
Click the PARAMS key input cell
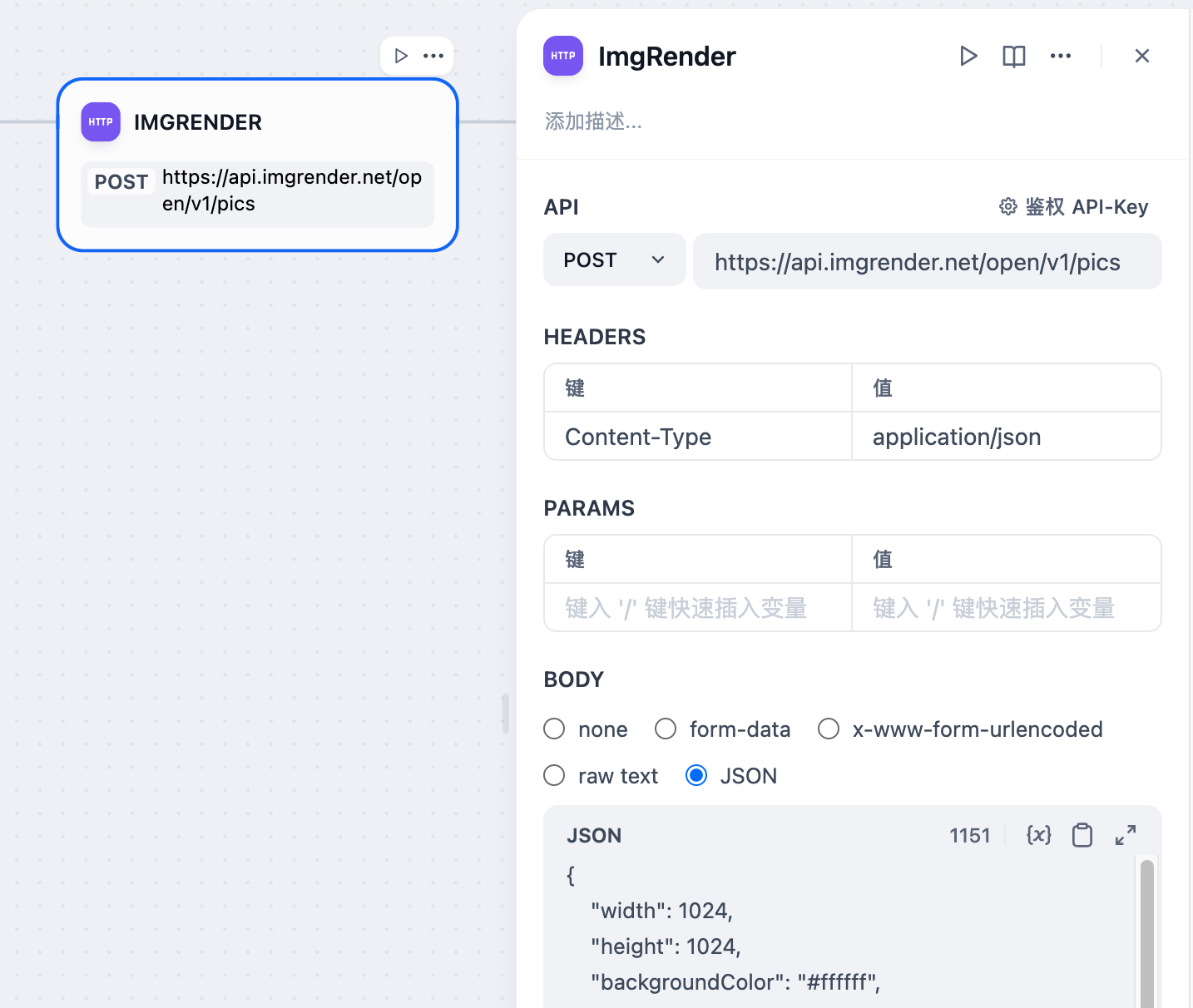tap(698, 608)
